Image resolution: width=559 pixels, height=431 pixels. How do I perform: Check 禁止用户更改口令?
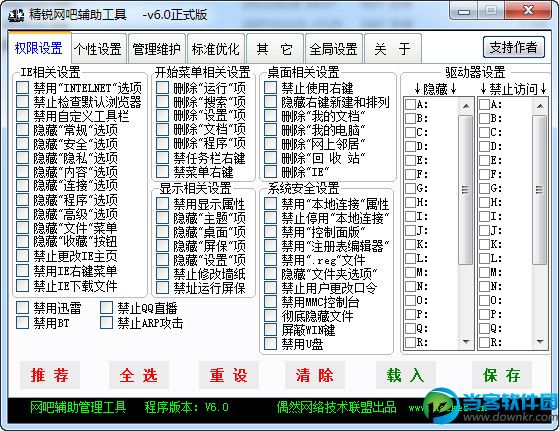click(271, 287)
